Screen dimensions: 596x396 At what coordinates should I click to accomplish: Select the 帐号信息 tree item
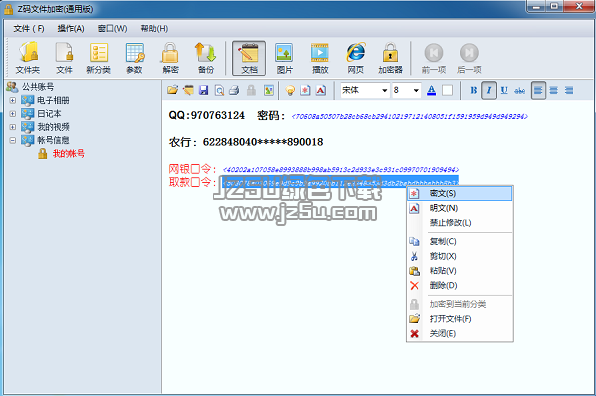(53, 140)
